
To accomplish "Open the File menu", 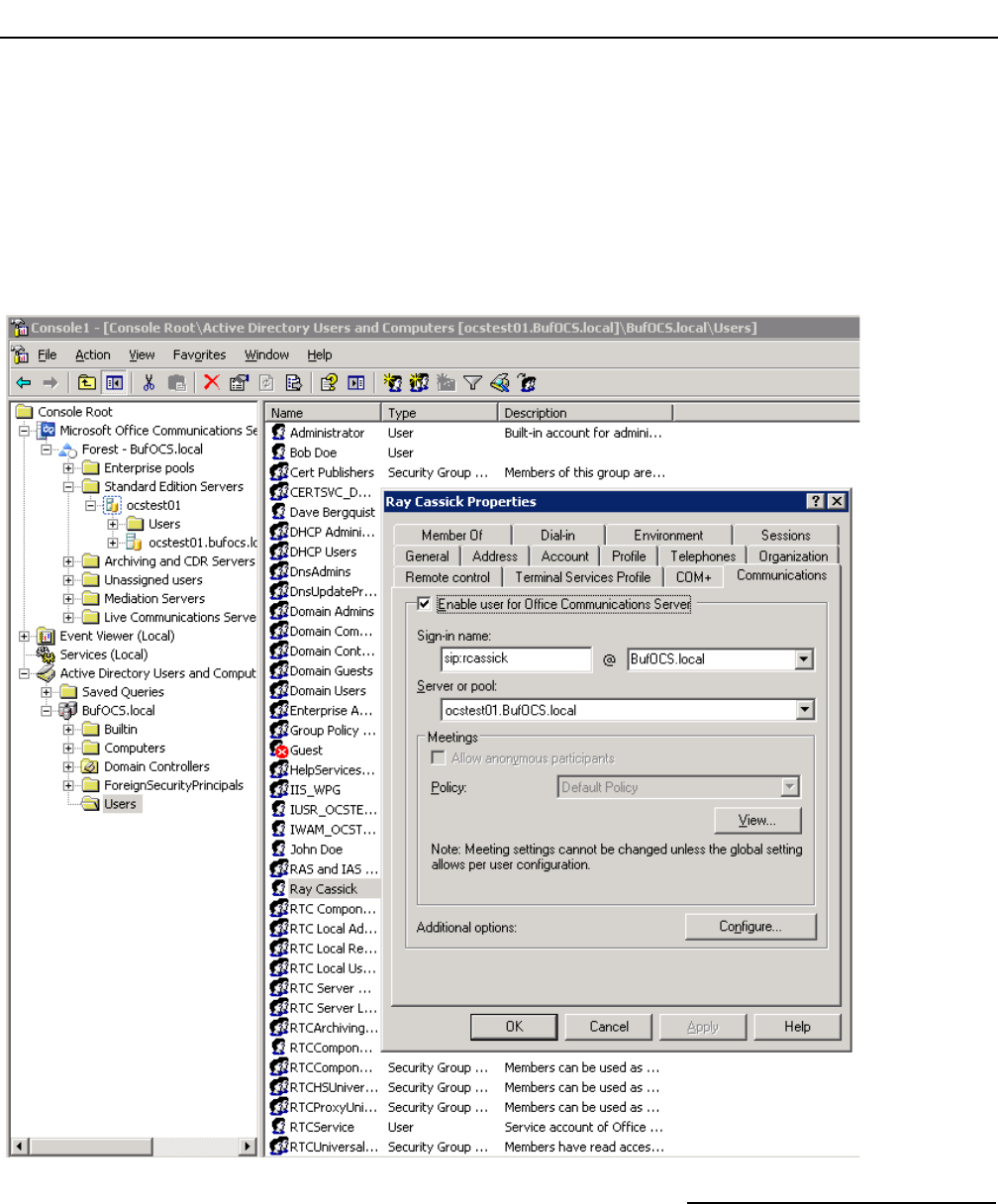I will tap(47, 354).
